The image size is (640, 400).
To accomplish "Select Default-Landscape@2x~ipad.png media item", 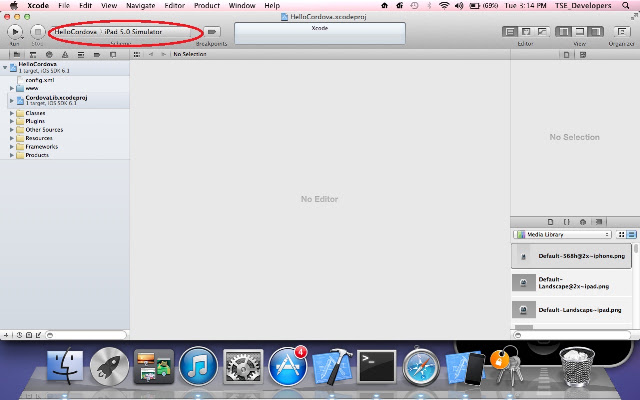I will (x=571, y=282).
